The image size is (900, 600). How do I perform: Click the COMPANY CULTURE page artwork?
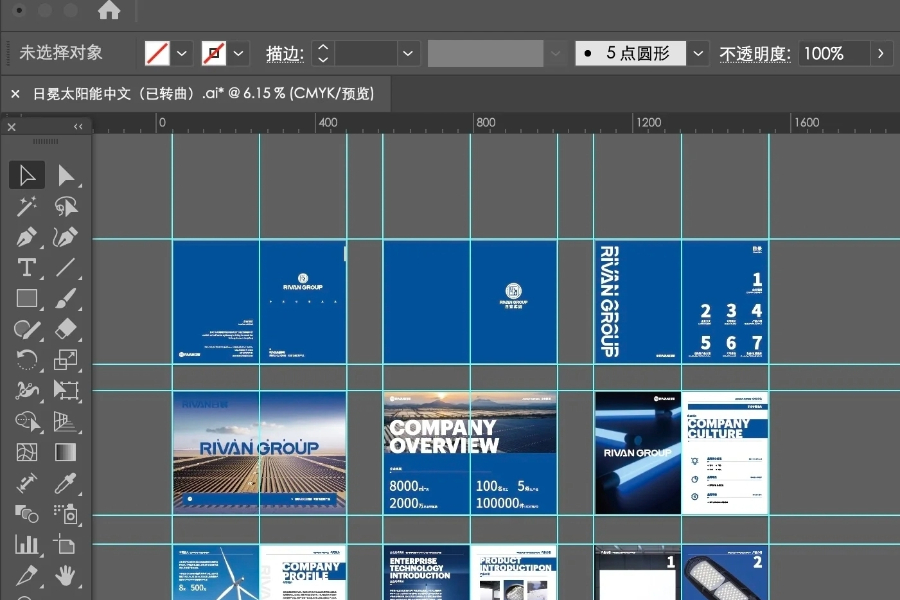(x=725, y=453)
